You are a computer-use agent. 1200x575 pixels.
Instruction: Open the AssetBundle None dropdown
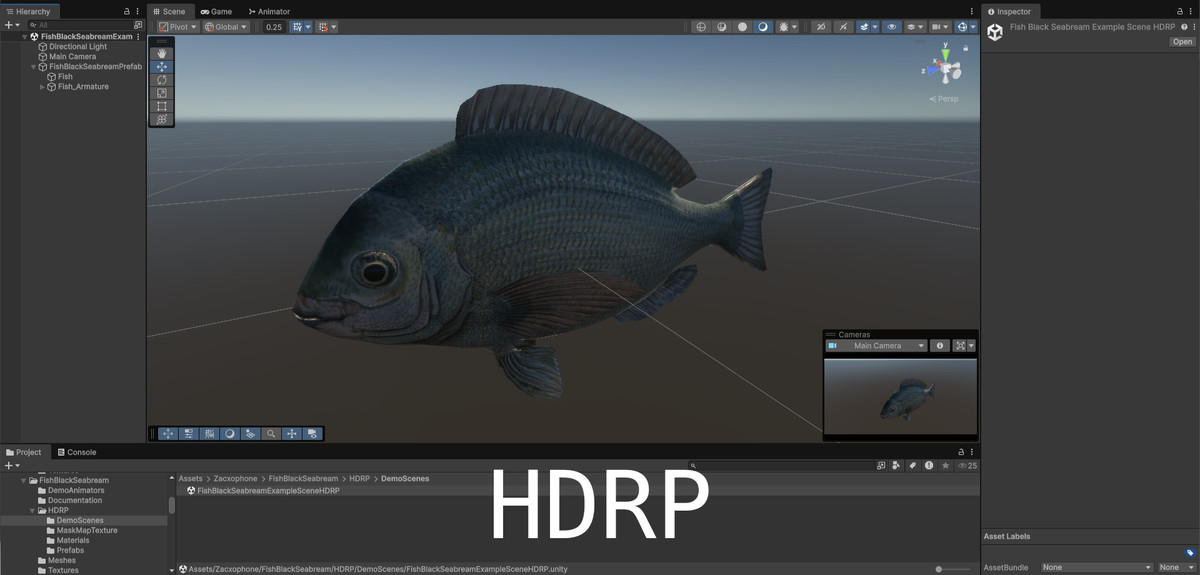(1097, 567)
